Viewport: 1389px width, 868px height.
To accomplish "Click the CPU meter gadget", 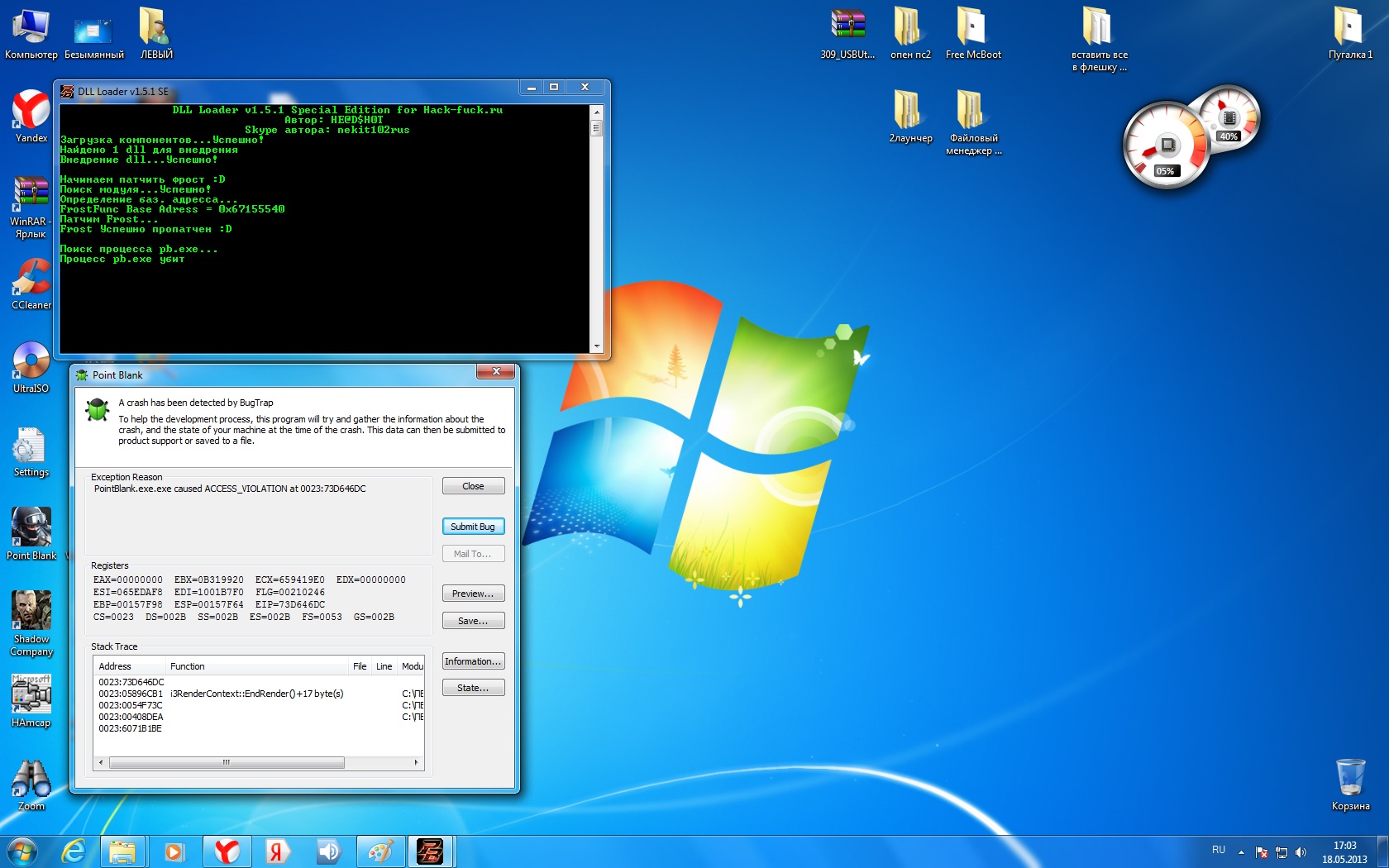I will (1166, 145).
